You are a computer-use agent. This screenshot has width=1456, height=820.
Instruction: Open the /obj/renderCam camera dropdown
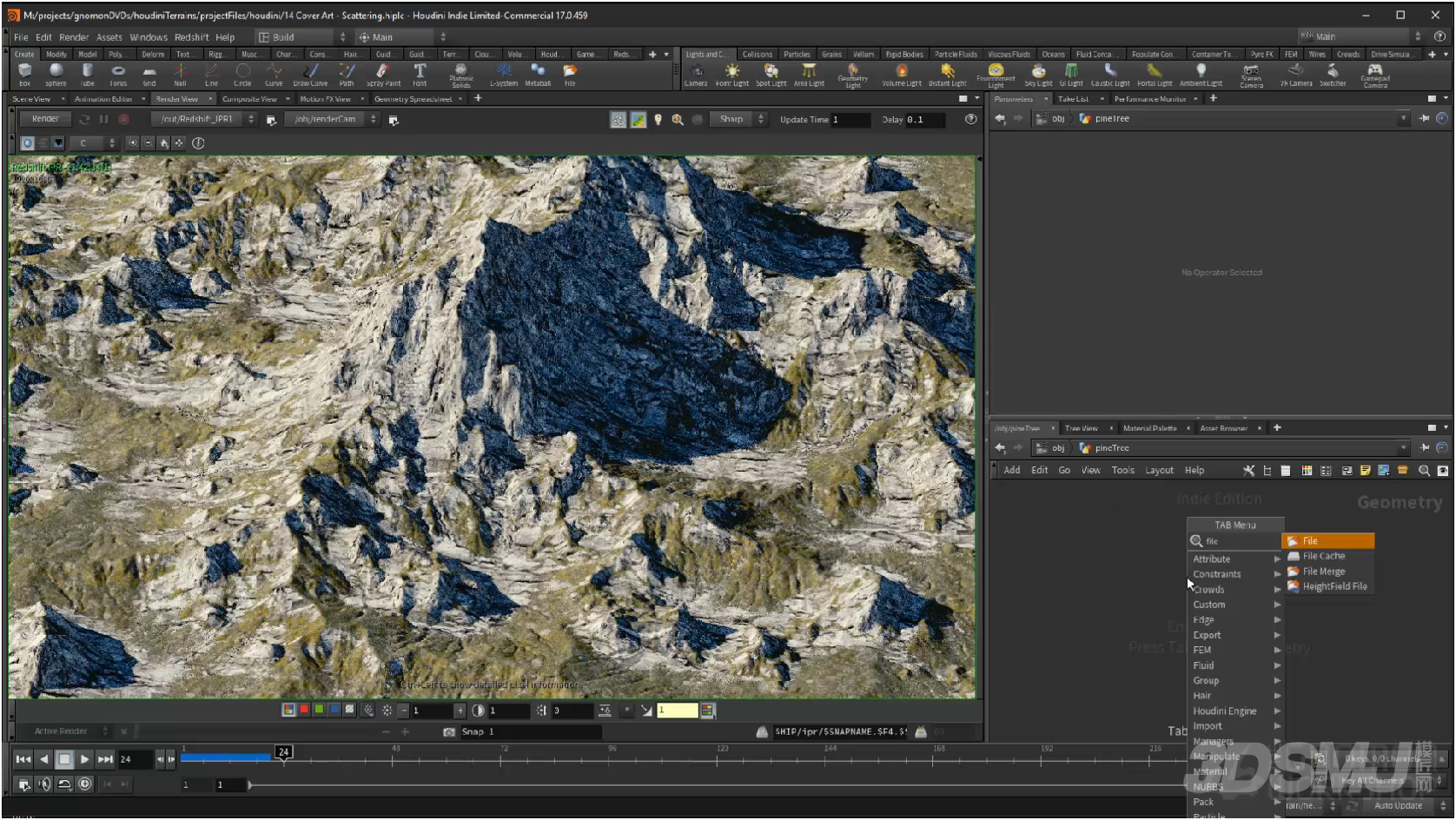point(332,119)
